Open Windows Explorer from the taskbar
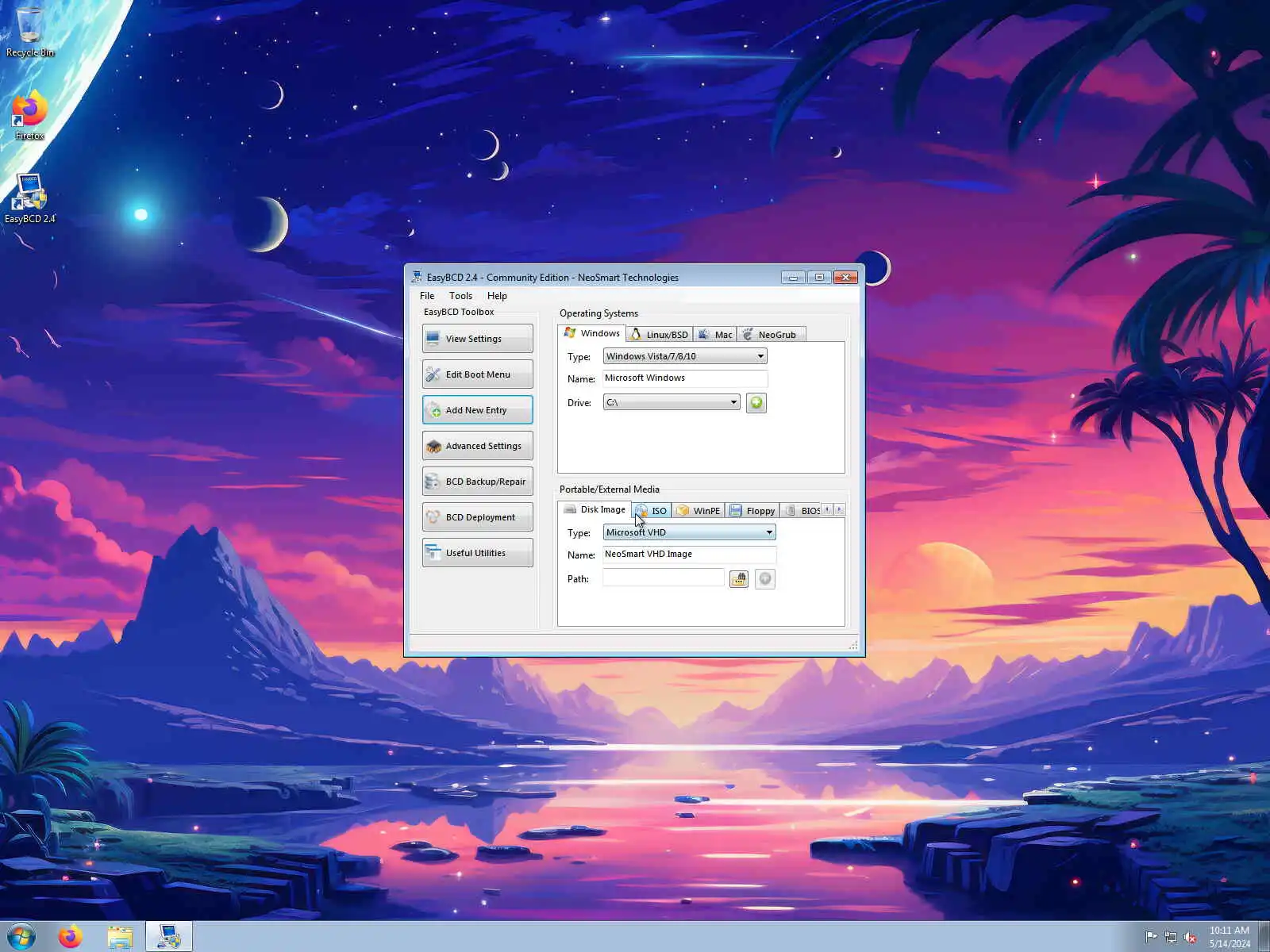This screenshot has width=1270, height=952. 120,937
